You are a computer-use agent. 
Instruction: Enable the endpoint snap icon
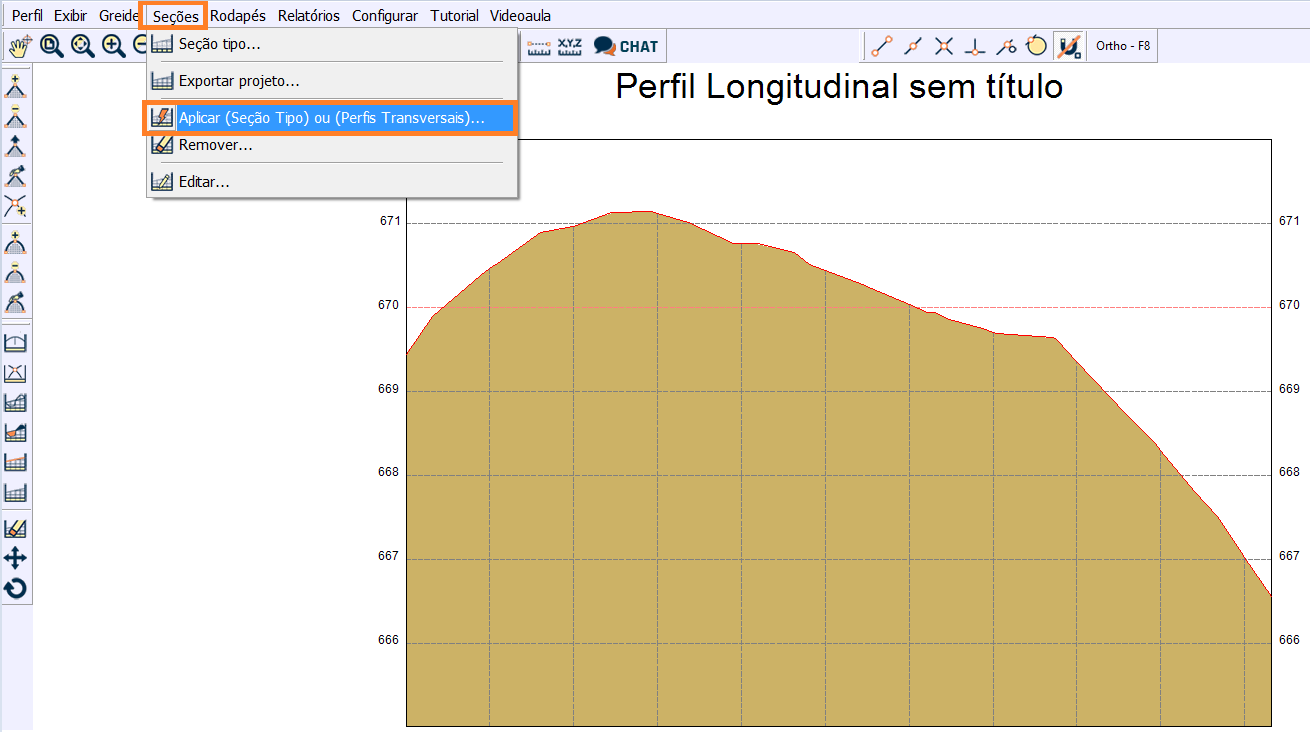coord(880,45)
